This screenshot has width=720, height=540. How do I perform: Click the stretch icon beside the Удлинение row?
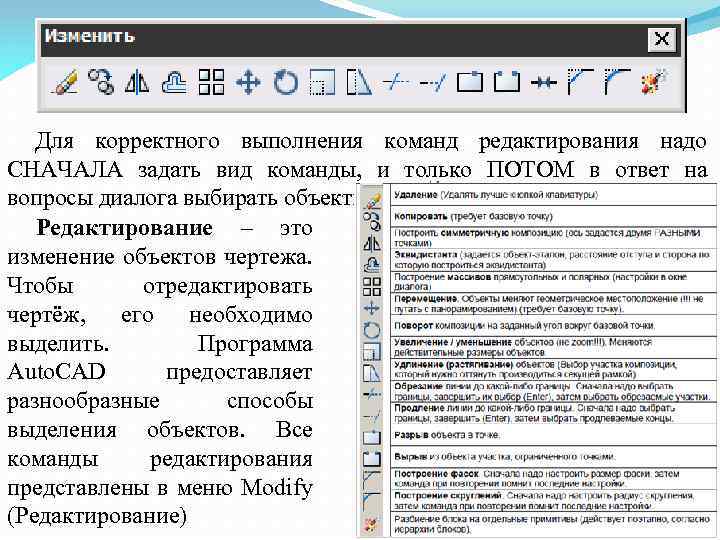(372, 373)
